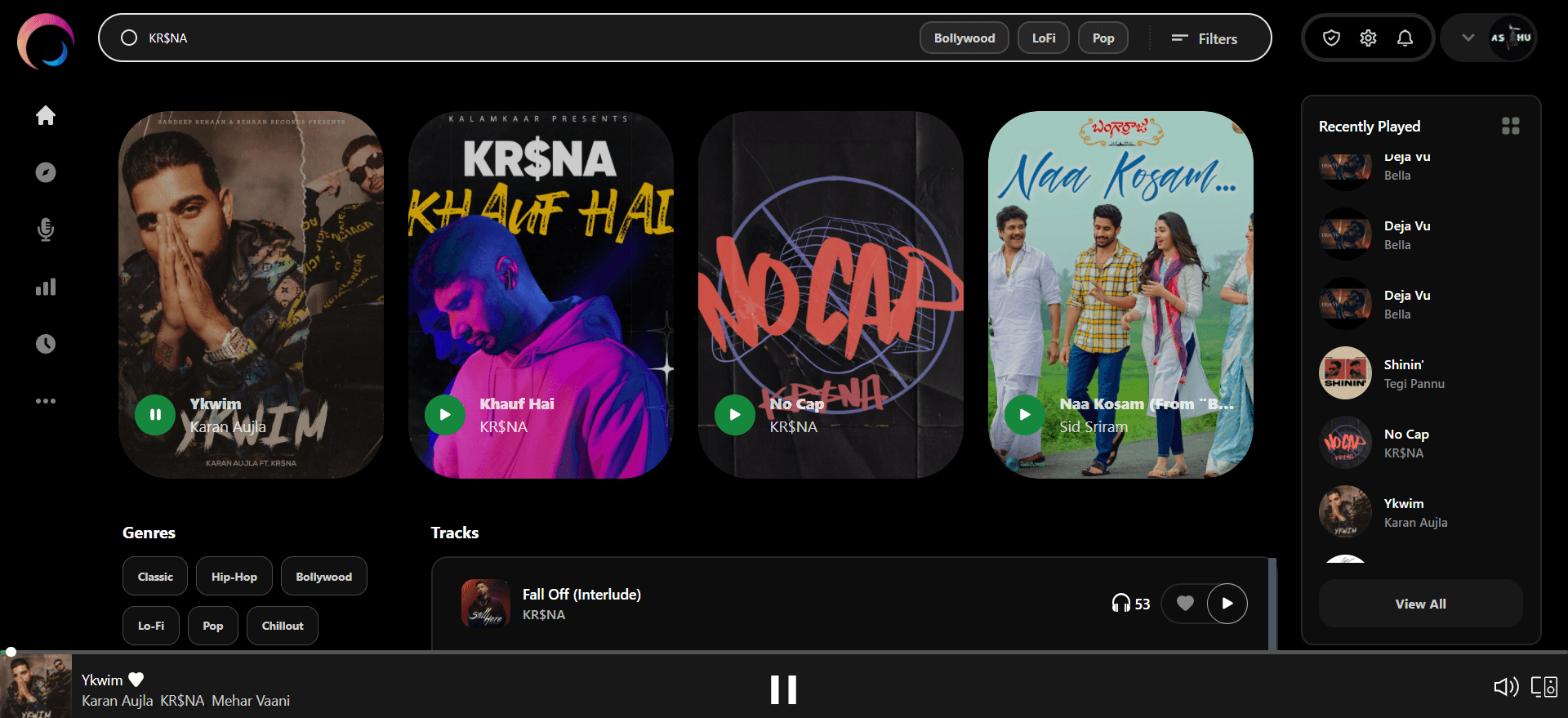The width and height of the screenshot is (1568, 718).
Task: Choose the Classic genre
Action: pyautogui.click(x=155, y=577)
